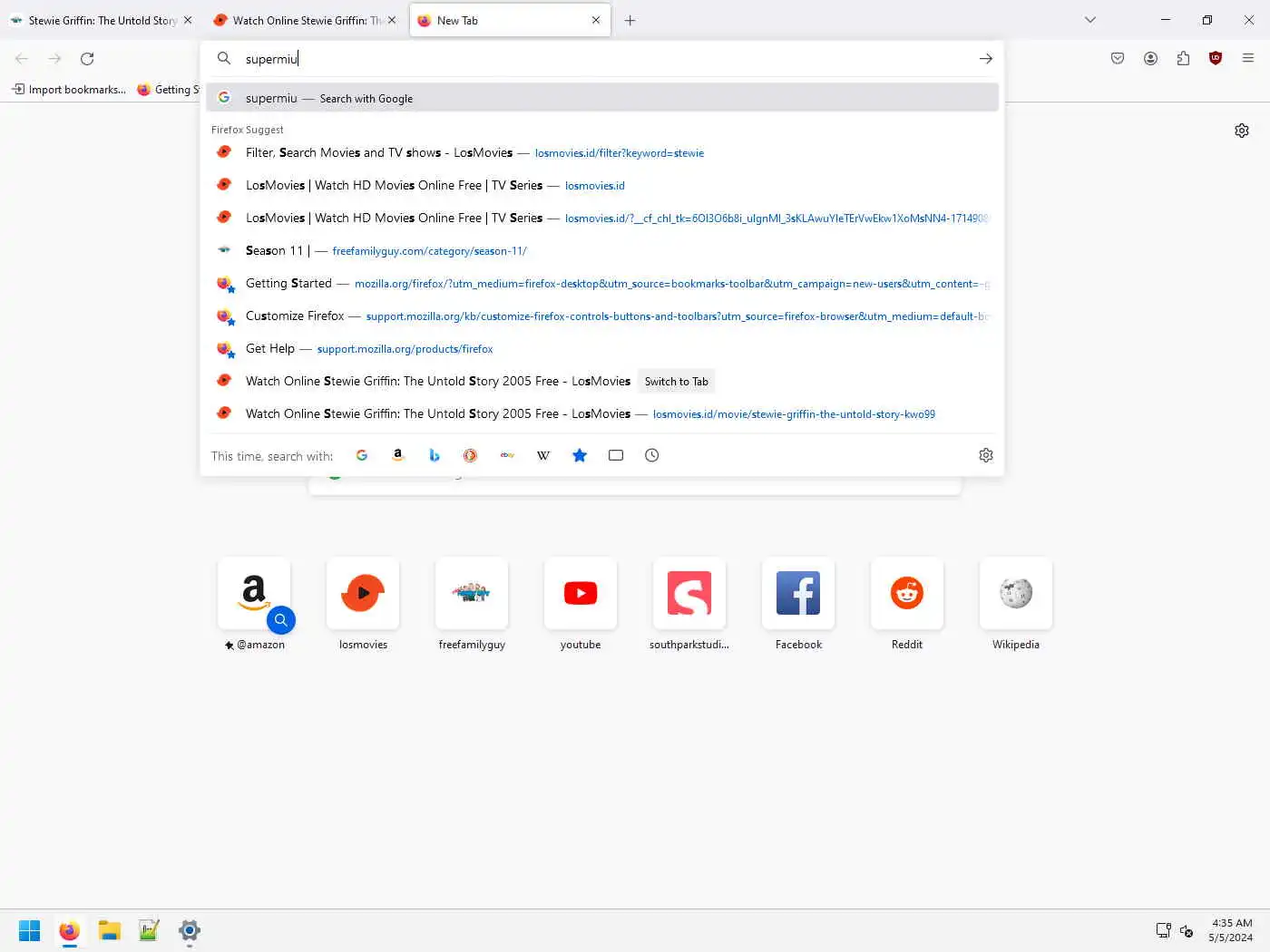Screen dimensions: 1270x952
Task: Open the Customize Firefox suggestion
Action: (602, 316)
